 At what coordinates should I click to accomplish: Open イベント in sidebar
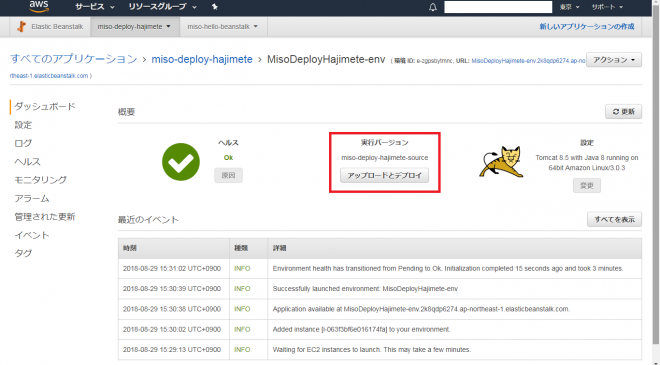coord(32,235)
